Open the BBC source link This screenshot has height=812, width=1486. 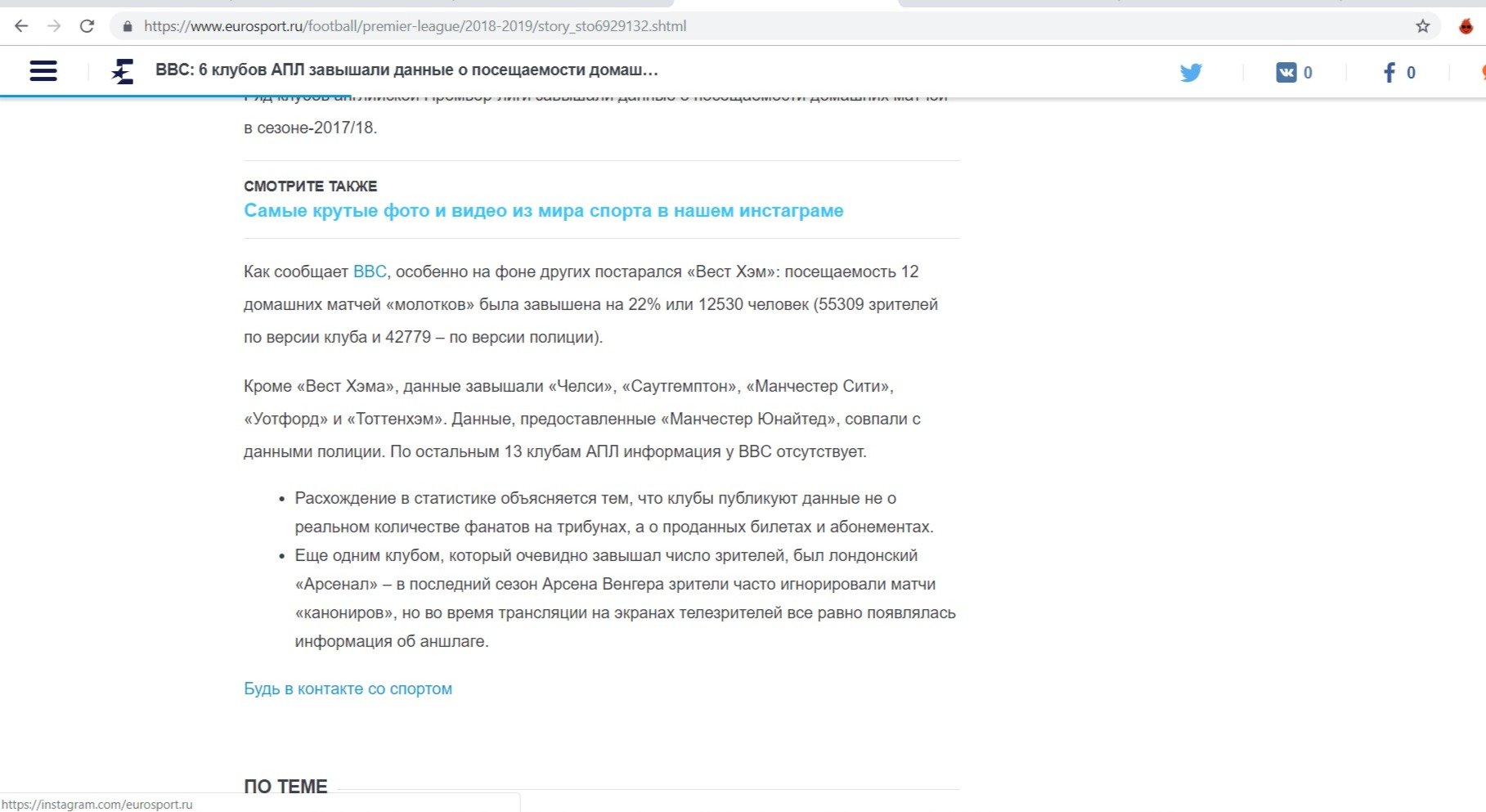point(370,271)
